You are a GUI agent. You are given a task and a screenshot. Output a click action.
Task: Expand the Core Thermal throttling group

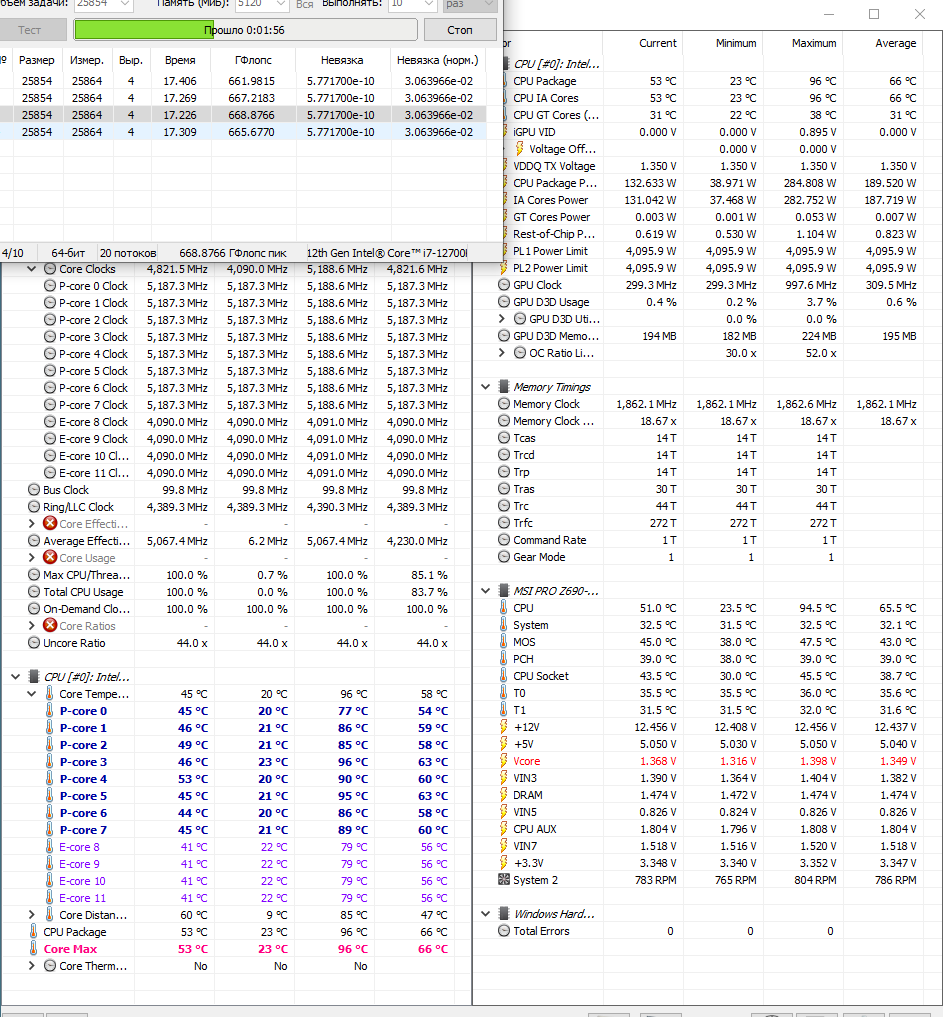[31, 965]
